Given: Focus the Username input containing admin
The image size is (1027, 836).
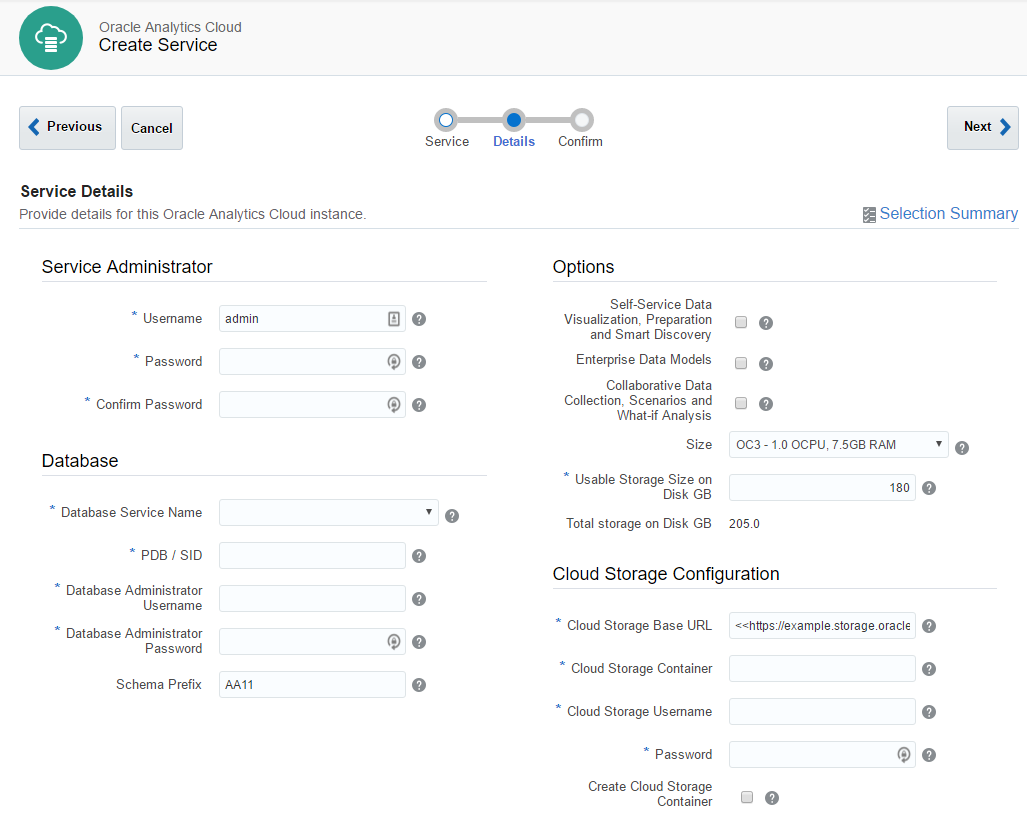Looking at the screenshot, I should pyautogui.click(x=312, y=318).
